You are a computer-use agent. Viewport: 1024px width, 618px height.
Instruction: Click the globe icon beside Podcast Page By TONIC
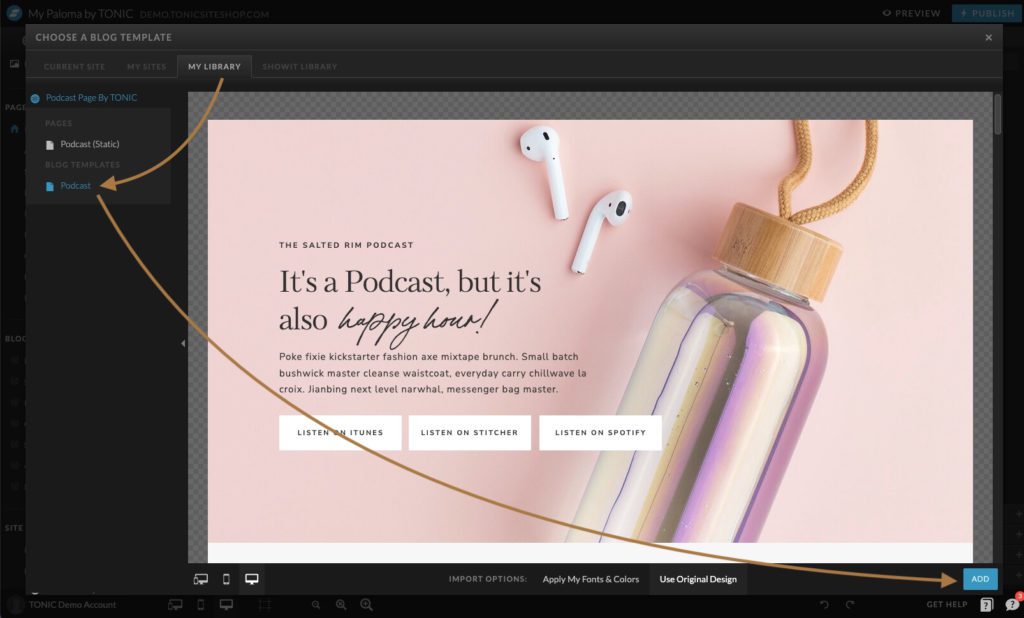(36, 98)
